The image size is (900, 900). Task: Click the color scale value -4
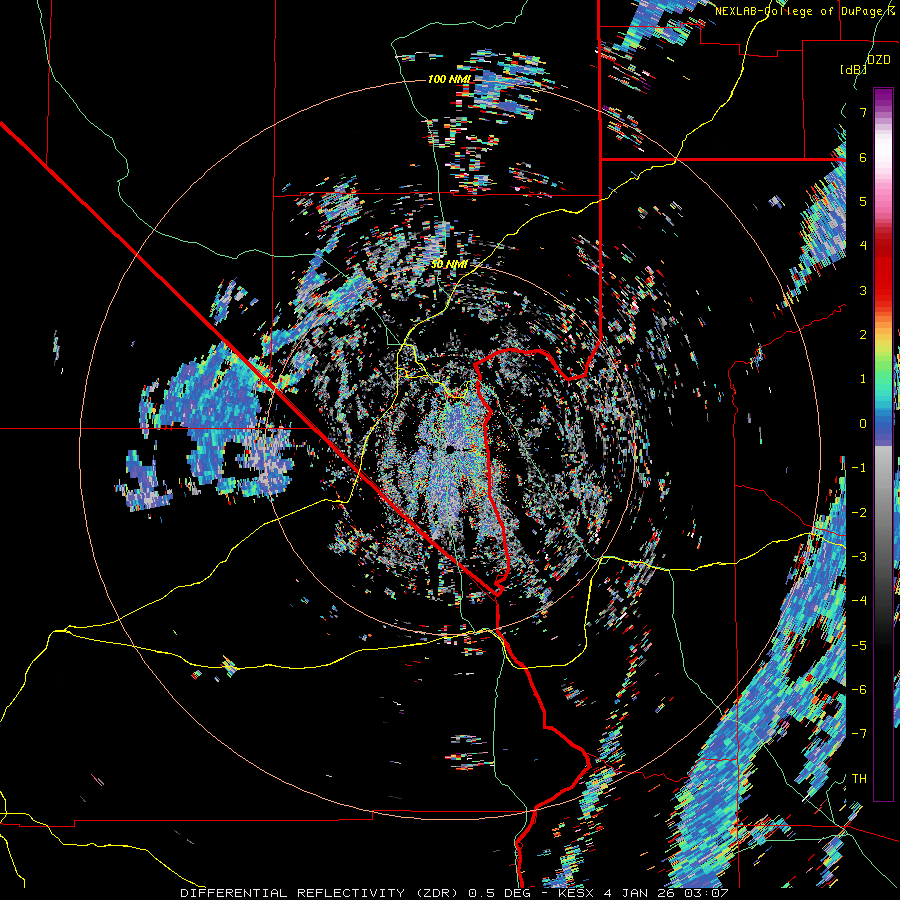pos(859,601)
